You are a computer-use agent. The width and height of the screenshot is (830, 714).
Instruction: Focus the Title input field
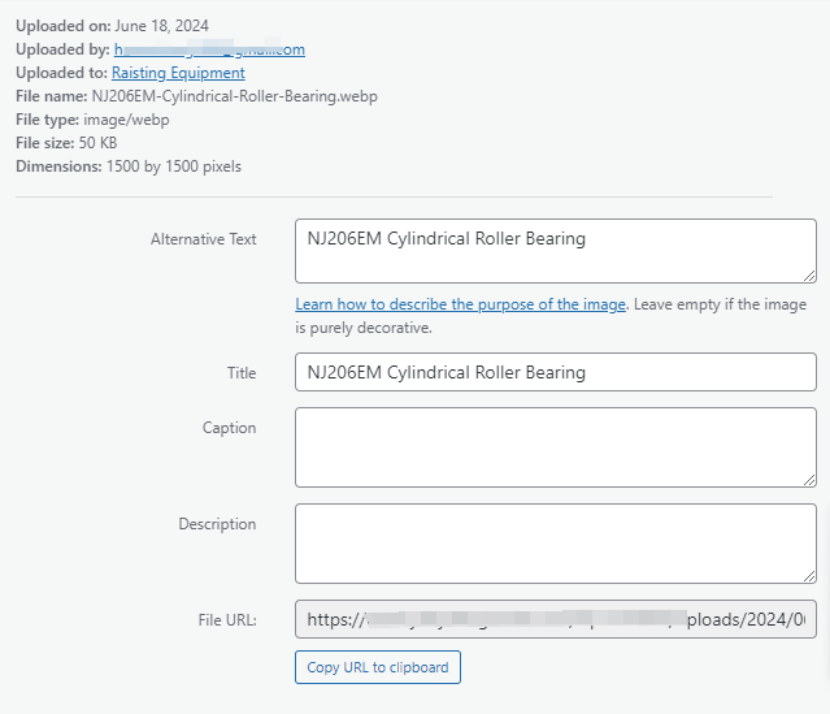(x=555, y=373)
